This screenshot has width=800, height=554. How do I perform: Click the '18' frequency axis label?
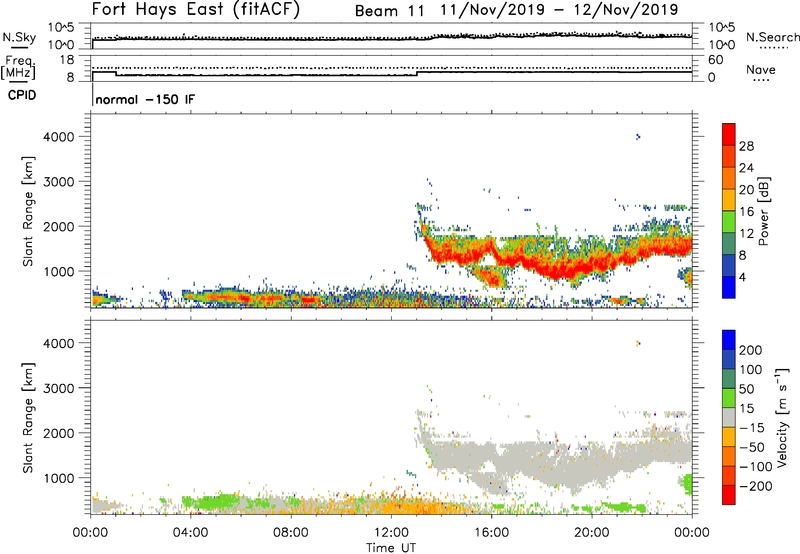(66, 60)
